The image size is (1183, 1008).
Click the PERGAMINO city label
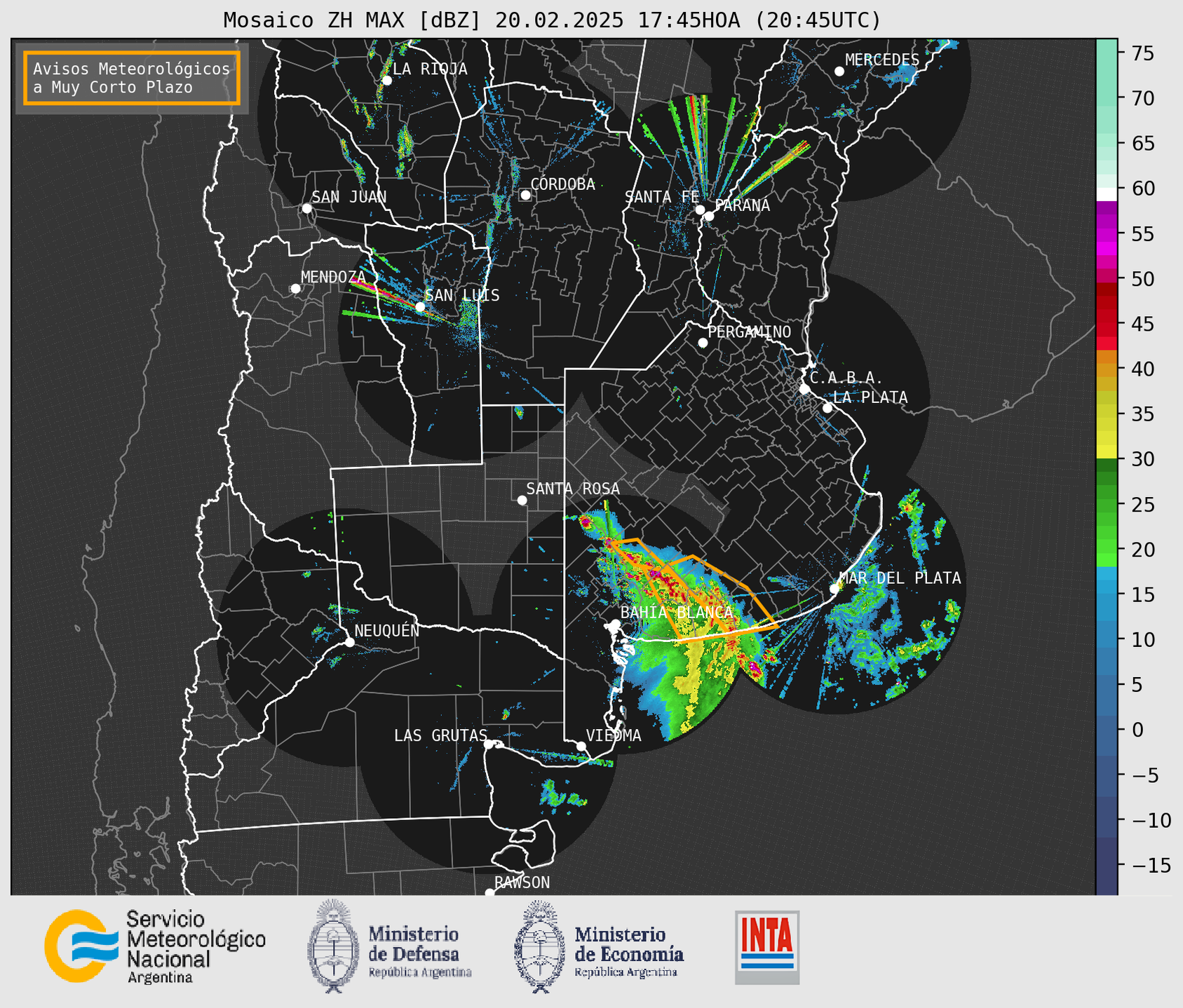point(750,332)
